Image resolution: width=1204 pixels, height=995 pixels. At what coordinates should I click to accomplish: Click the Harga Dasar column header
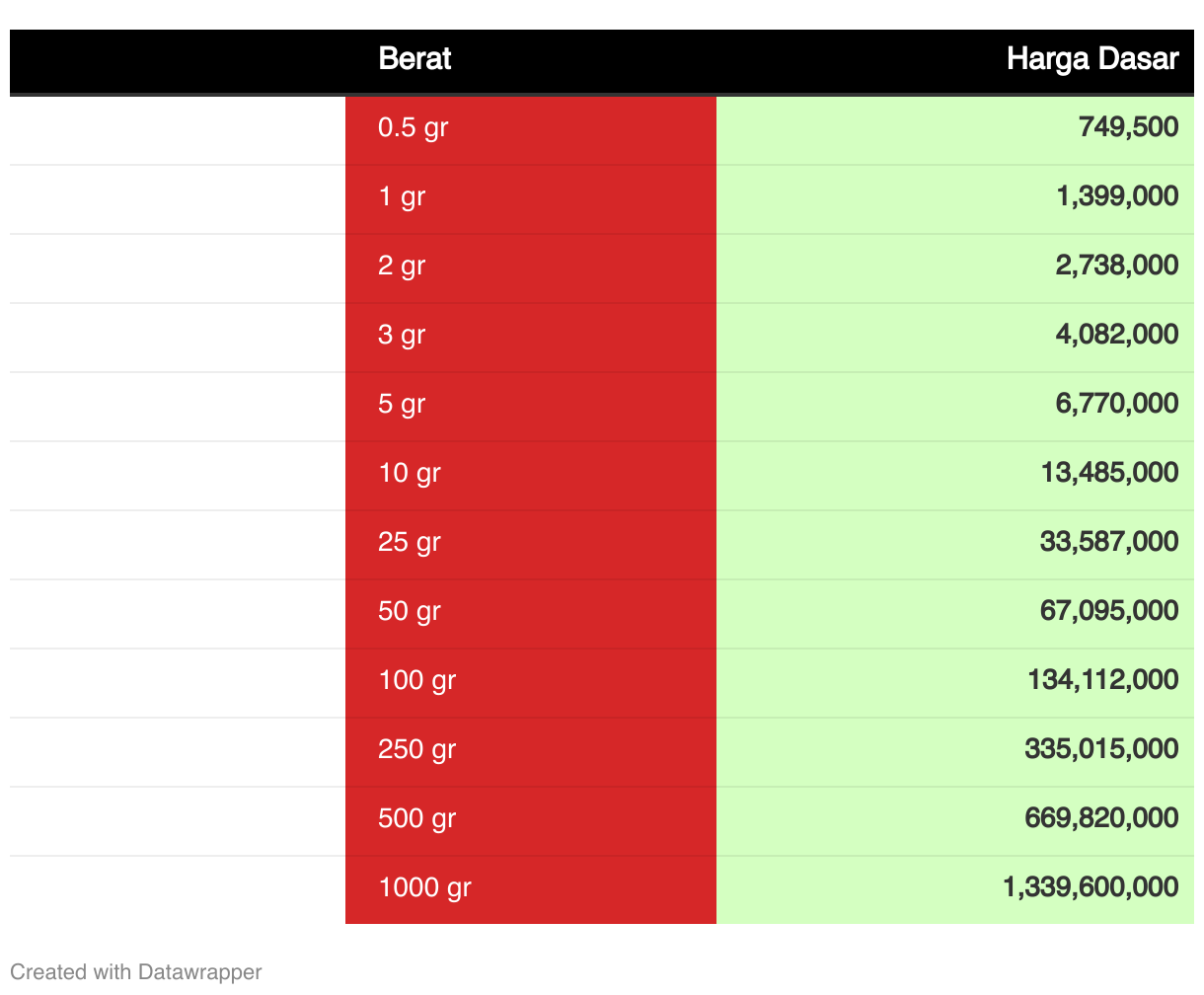click(x=1092, y=59)
